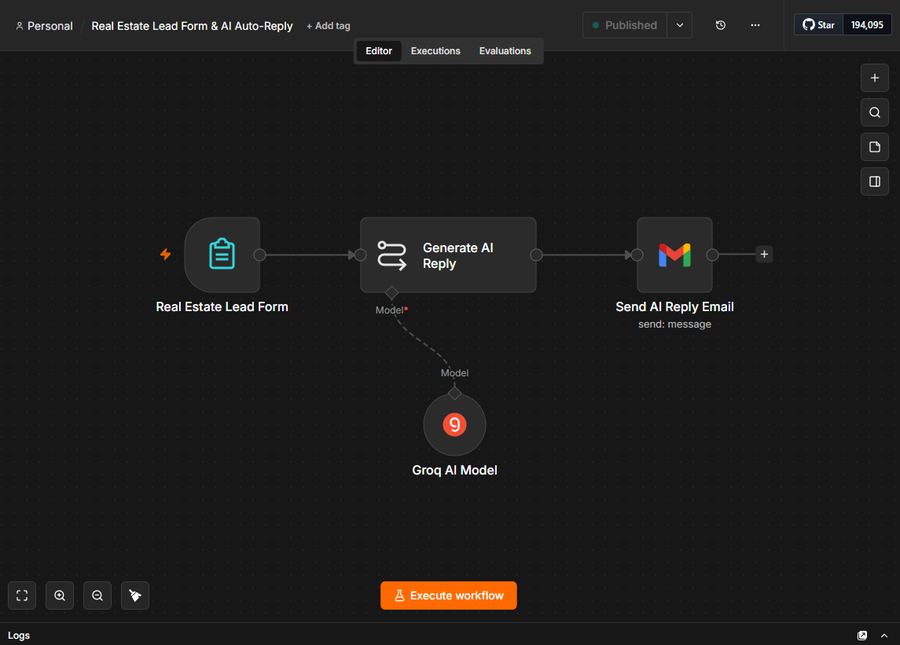Fit the workflow to view
This screenshot has width=900, height=645.
(x=22, y=595)
